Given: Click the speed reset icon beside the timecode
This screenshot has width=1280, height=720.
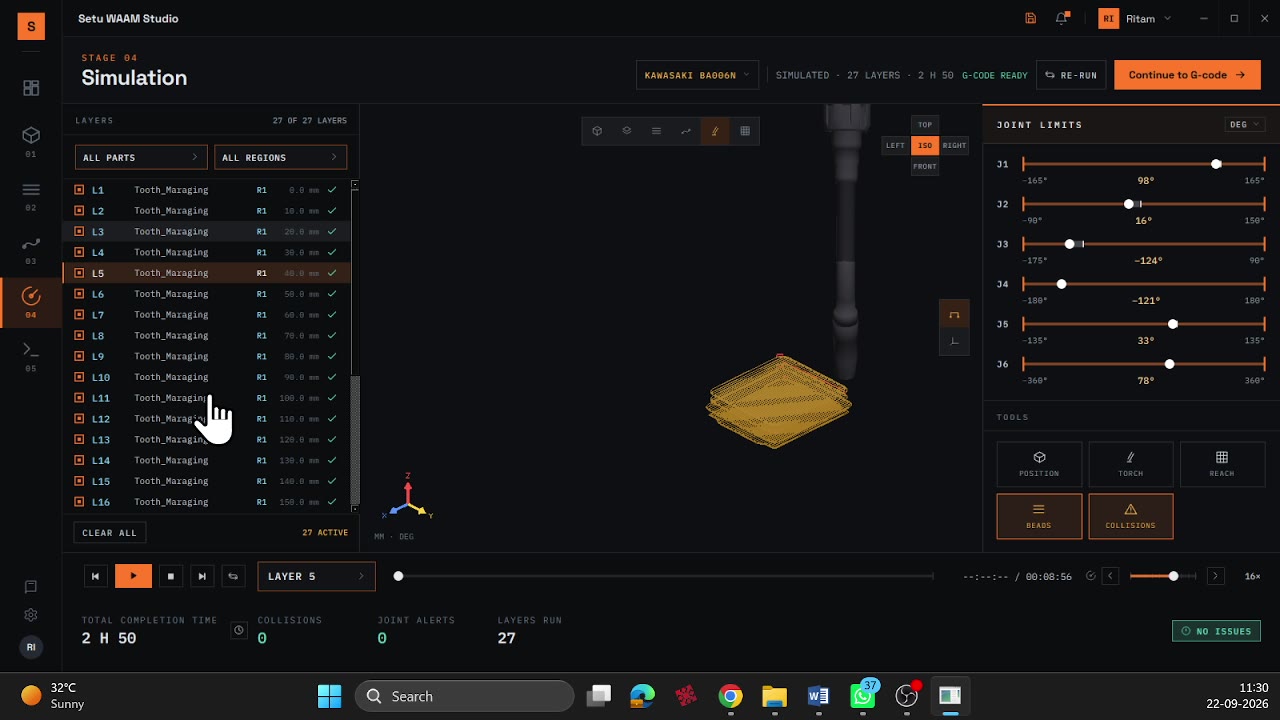Looking at the screenshot, I should tap(1091, 576).
